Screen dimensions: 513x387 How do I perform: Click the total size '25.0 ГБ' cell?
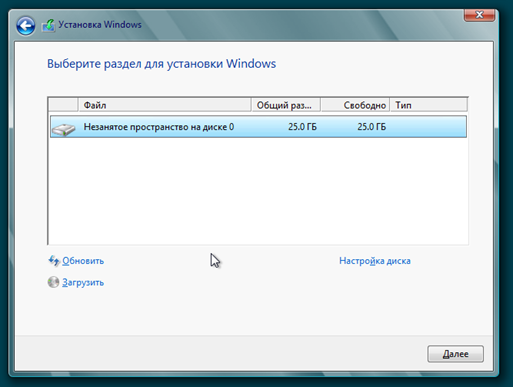coord(302,127)
